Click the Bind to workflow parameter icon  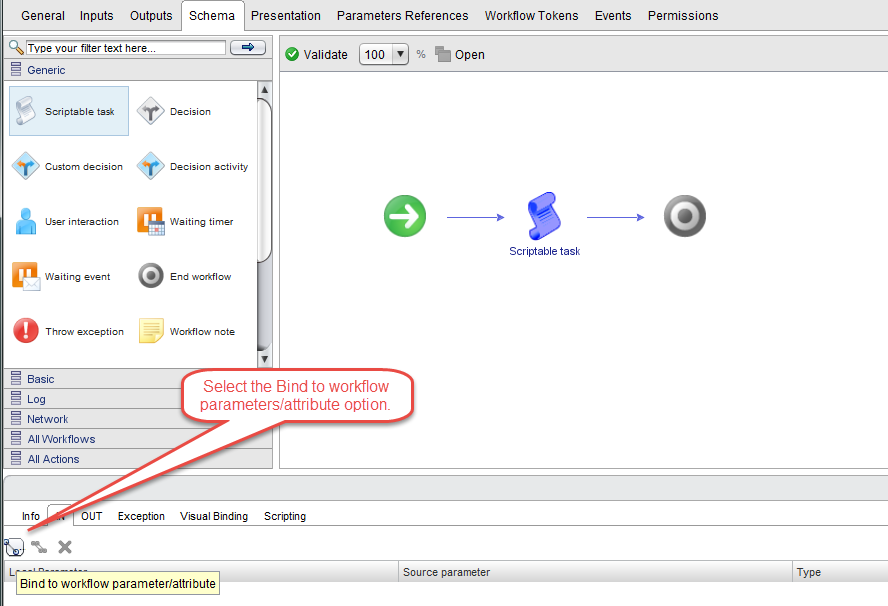14,547
